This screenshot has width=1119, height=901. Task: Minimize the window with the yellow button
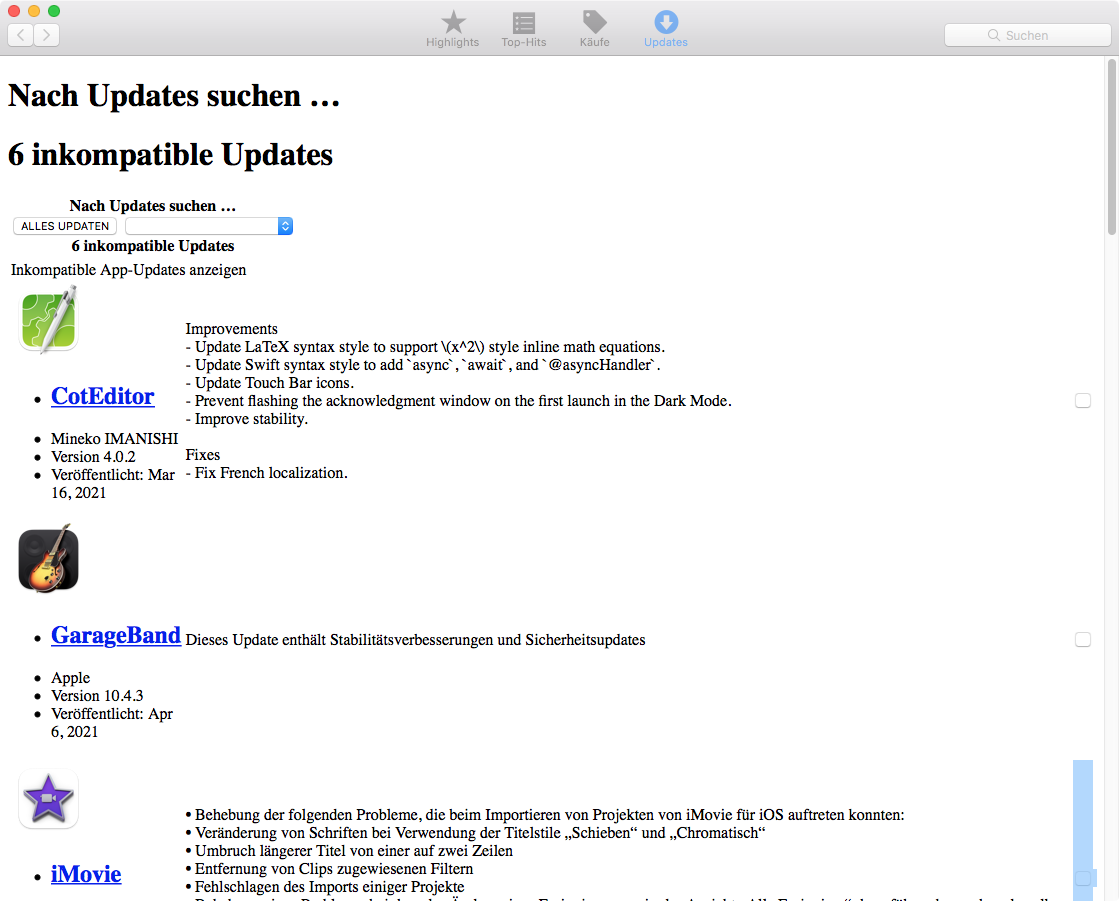pos(34,11)
